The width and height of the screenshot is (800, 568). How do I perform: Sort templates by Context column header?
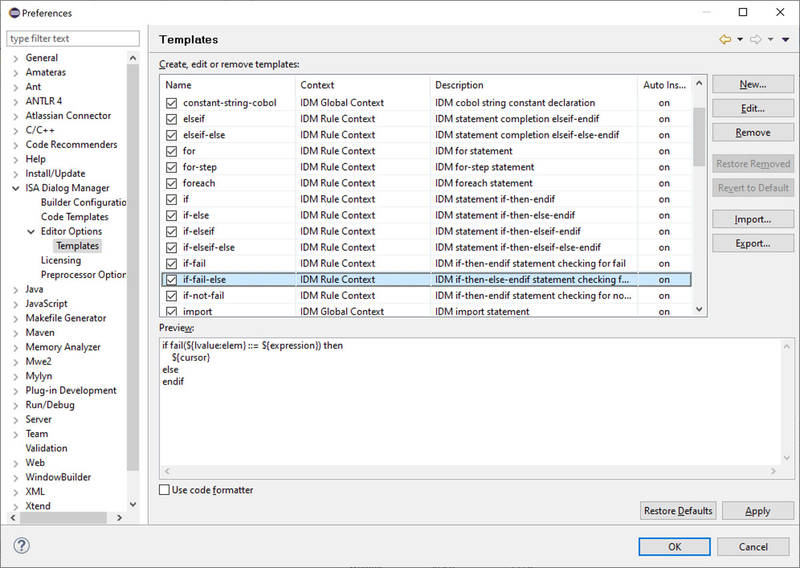362,85
